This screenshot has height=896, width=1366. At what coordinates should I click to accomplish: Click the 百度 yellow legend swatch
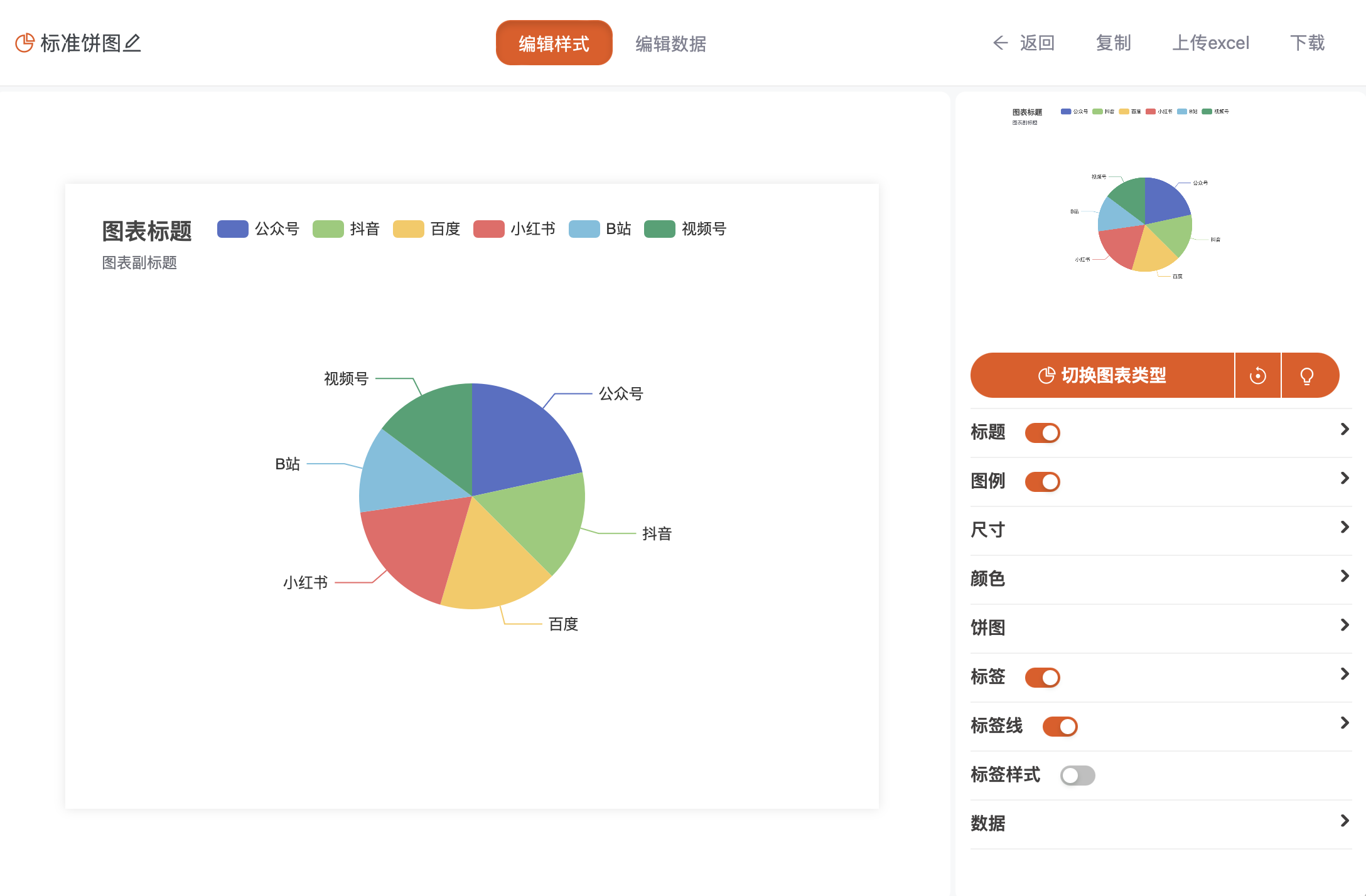pyautogui.click(x=409, y=229)
